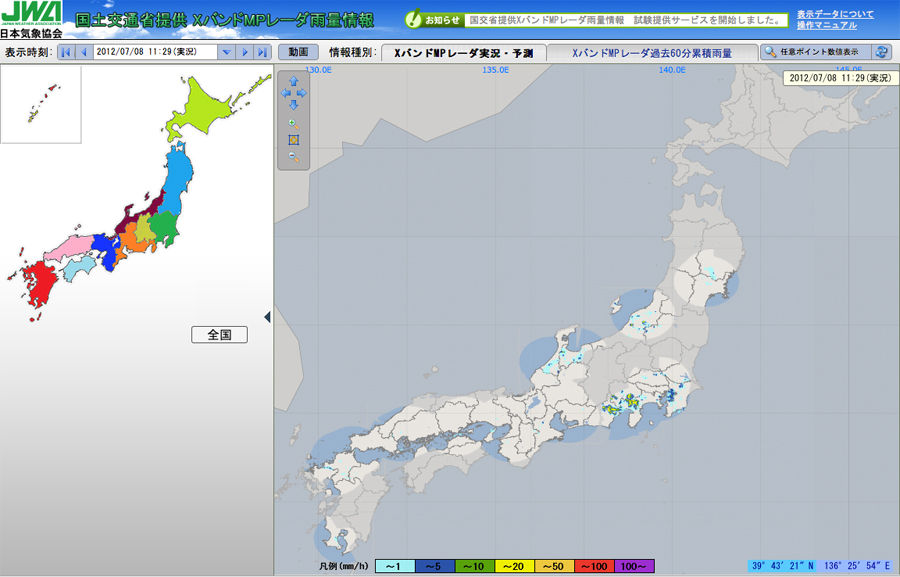Screen dimensions: 900x577
Task: Click the 135.0E longitude label
Action: (495, 70)
